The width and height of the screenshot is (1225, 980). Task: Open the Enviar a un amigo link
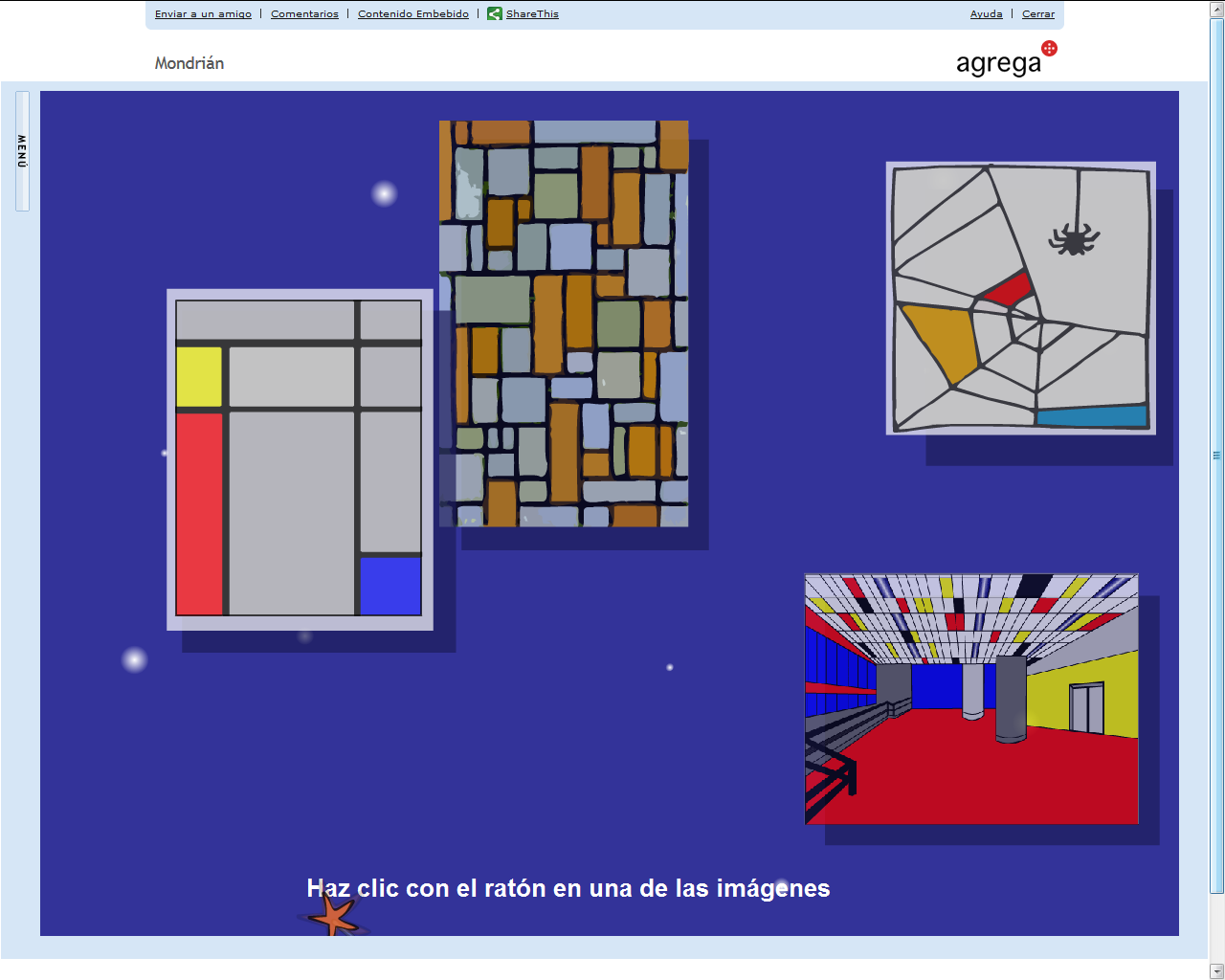click(x=203, y=14)
